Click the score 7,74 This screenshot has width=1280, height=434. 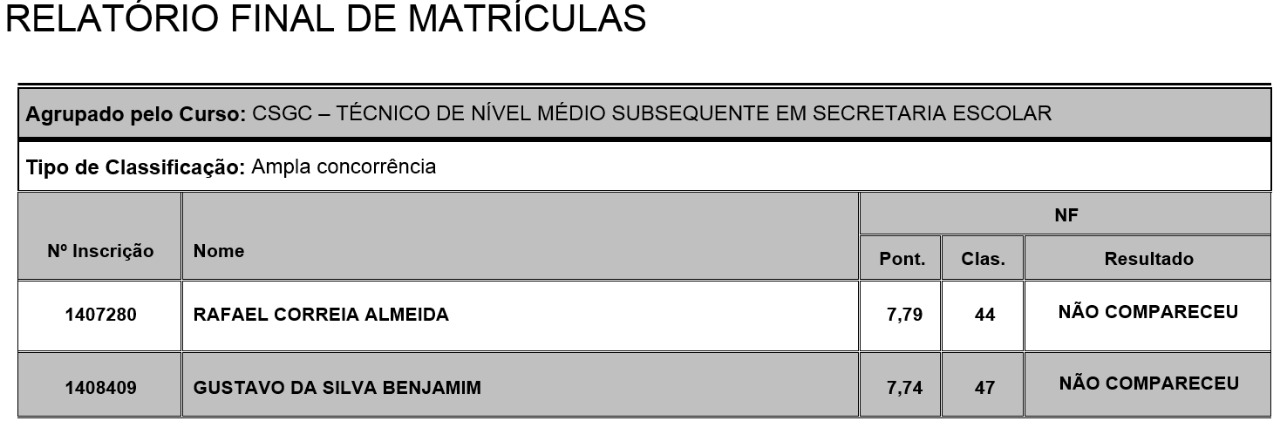pos(900,385)
